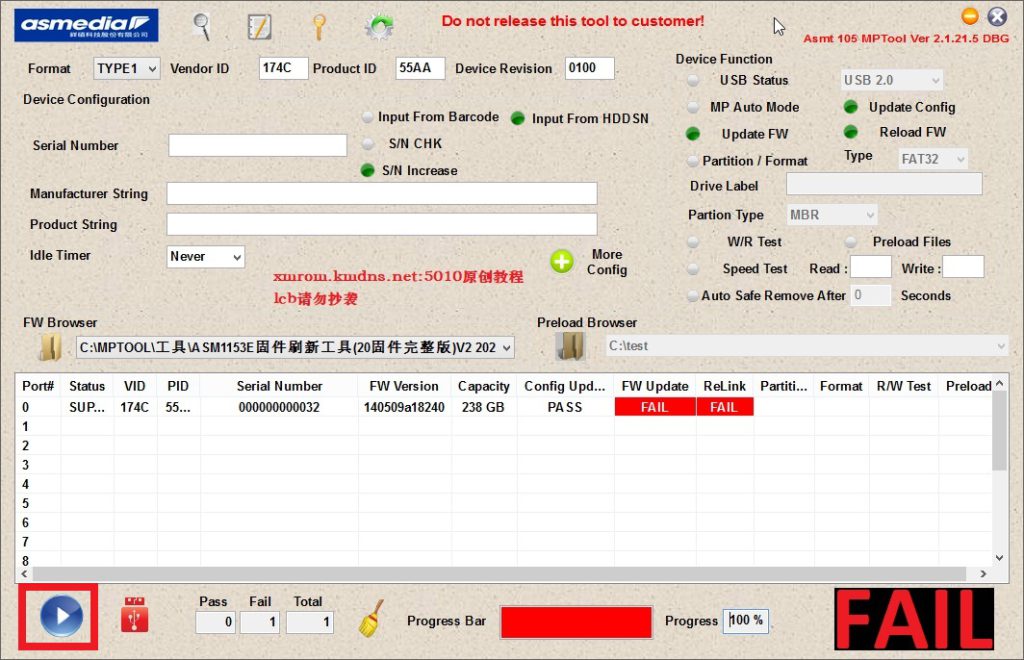Click the key icon in toolbar
Screen dimensions: 1024x660
(319, 26)
